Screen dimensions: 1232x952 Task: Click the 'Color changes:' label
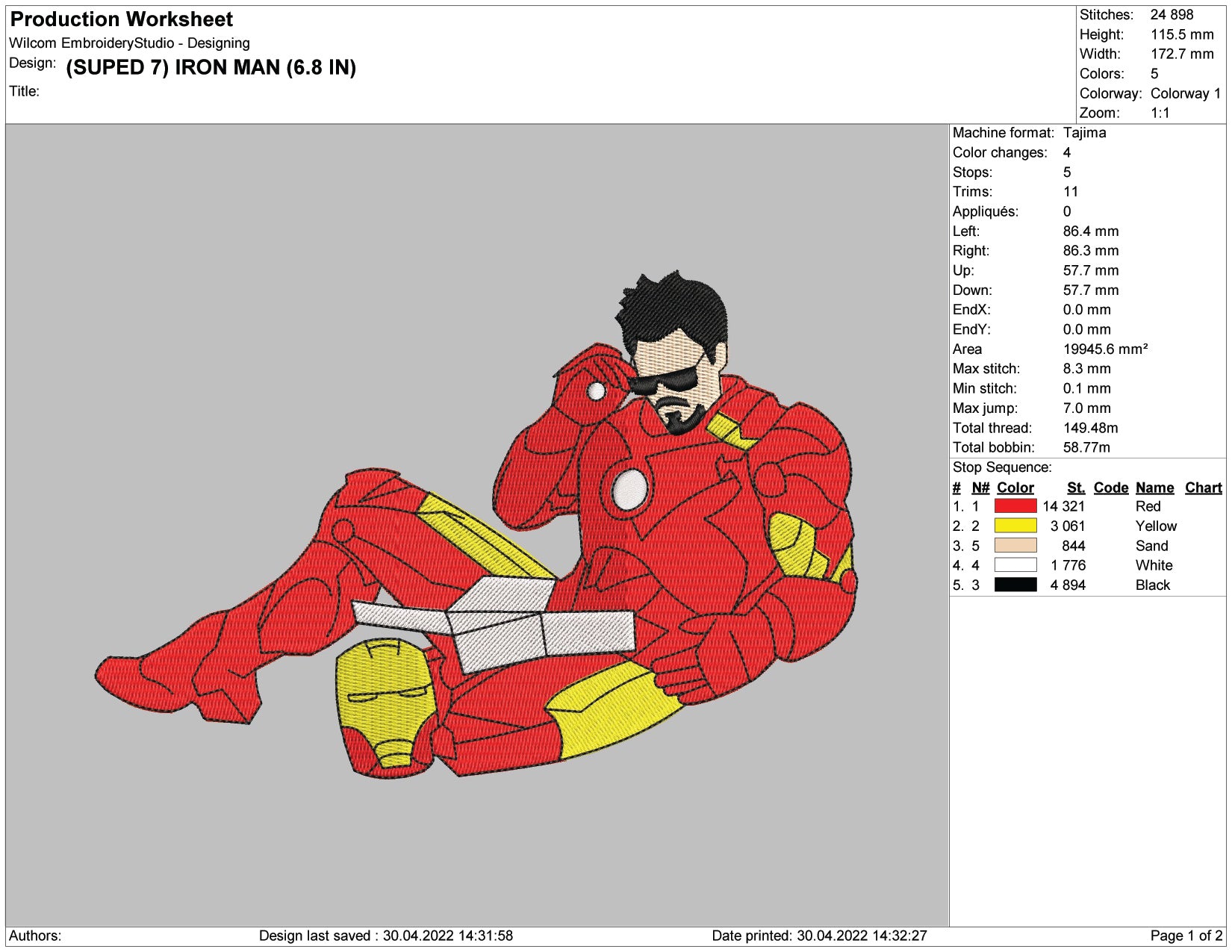[1000, 152]
